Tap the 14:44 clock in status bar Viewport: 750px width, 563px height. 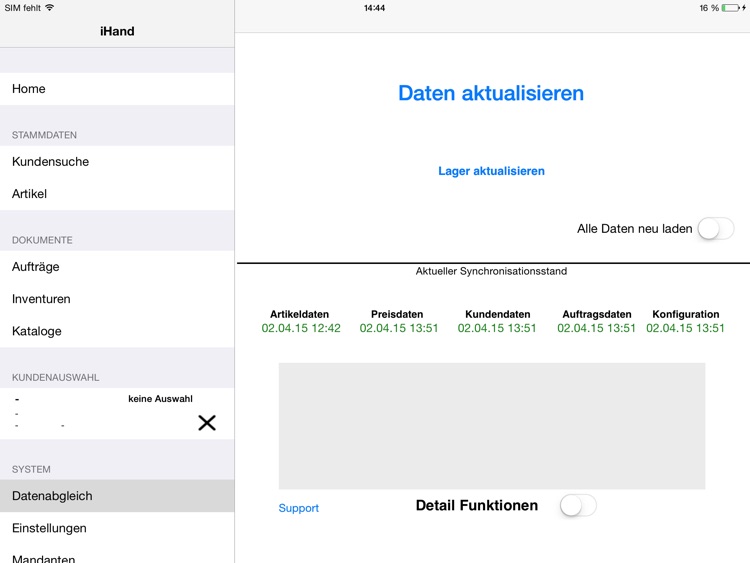(374, 8)
